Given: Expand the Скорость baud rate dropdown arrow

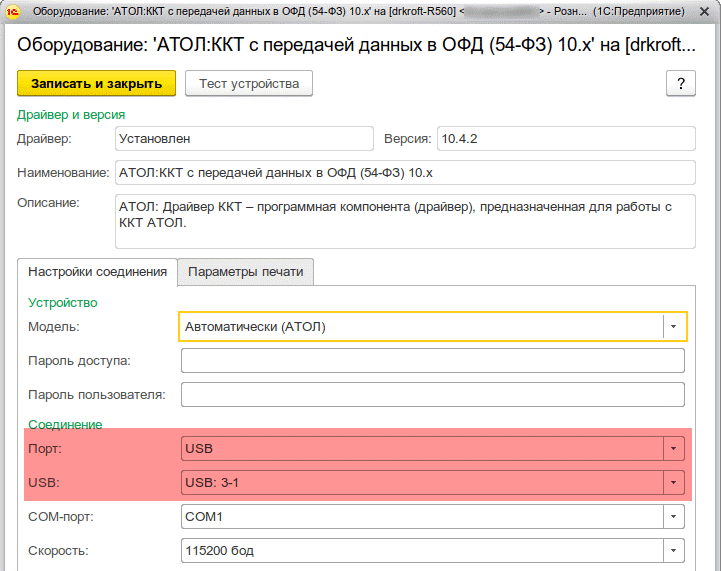Looking at the screenshot, I should point(674,551).
